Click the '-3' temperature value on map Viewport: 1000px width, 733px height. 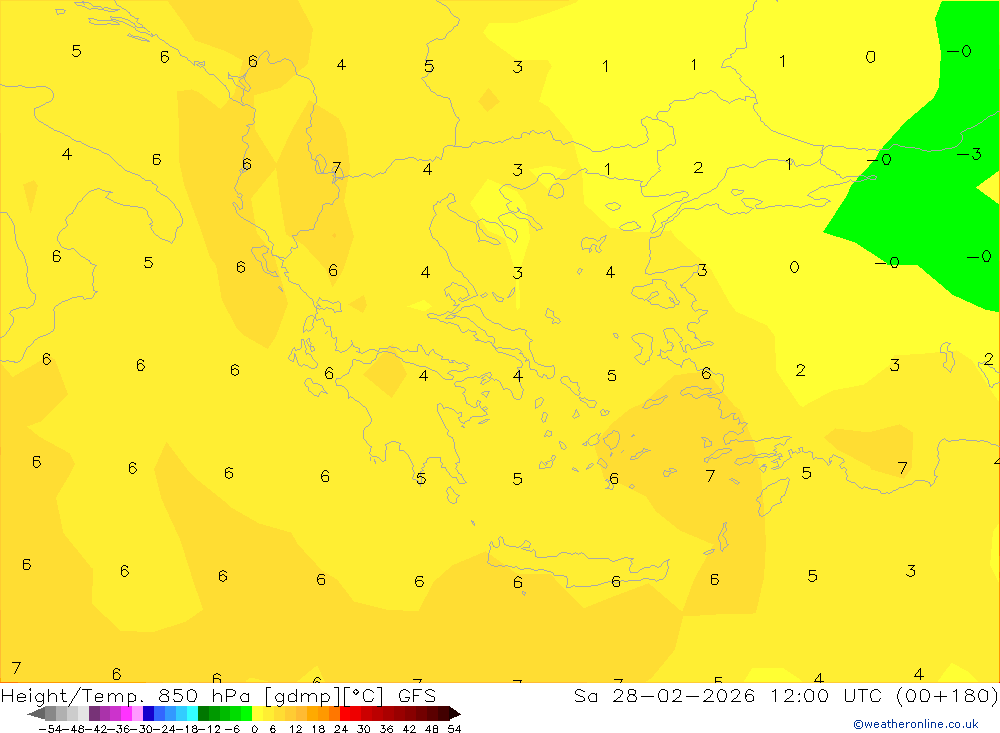[969, 154]
